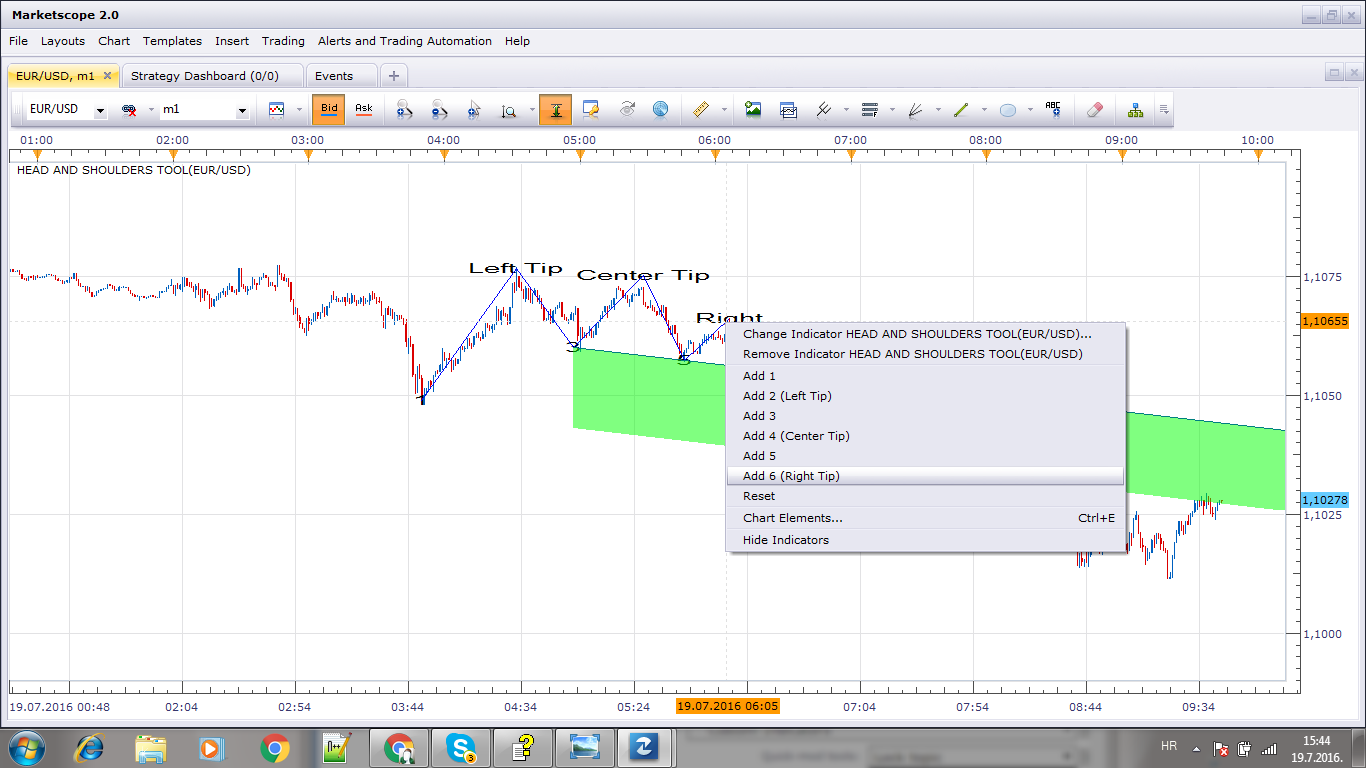Select the fan lines drawing tool
Viewport: 1366px width, 768px height.
point(915,109)
